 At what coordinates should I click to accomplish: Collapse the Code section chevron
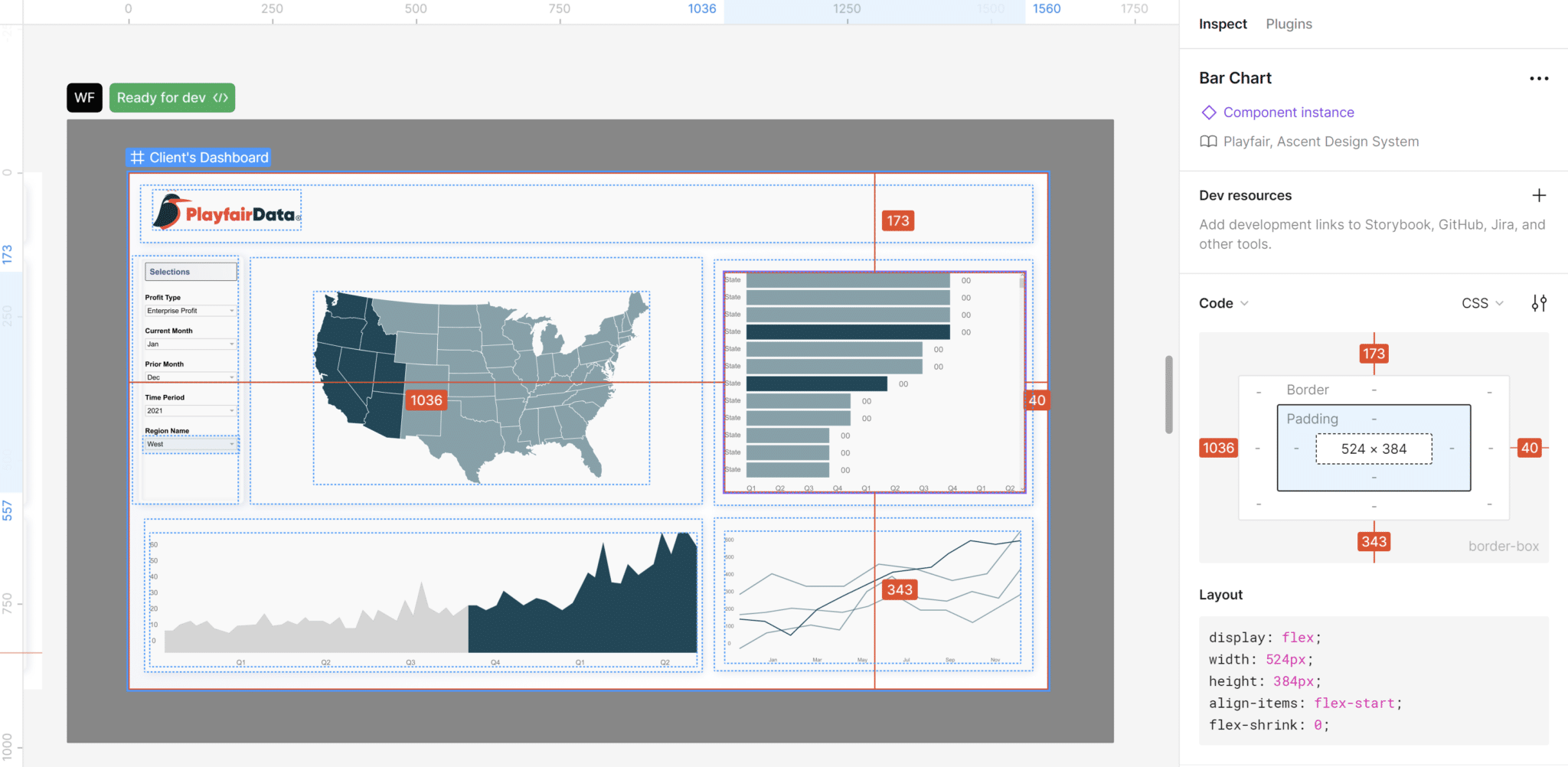tap(1244, 303)
